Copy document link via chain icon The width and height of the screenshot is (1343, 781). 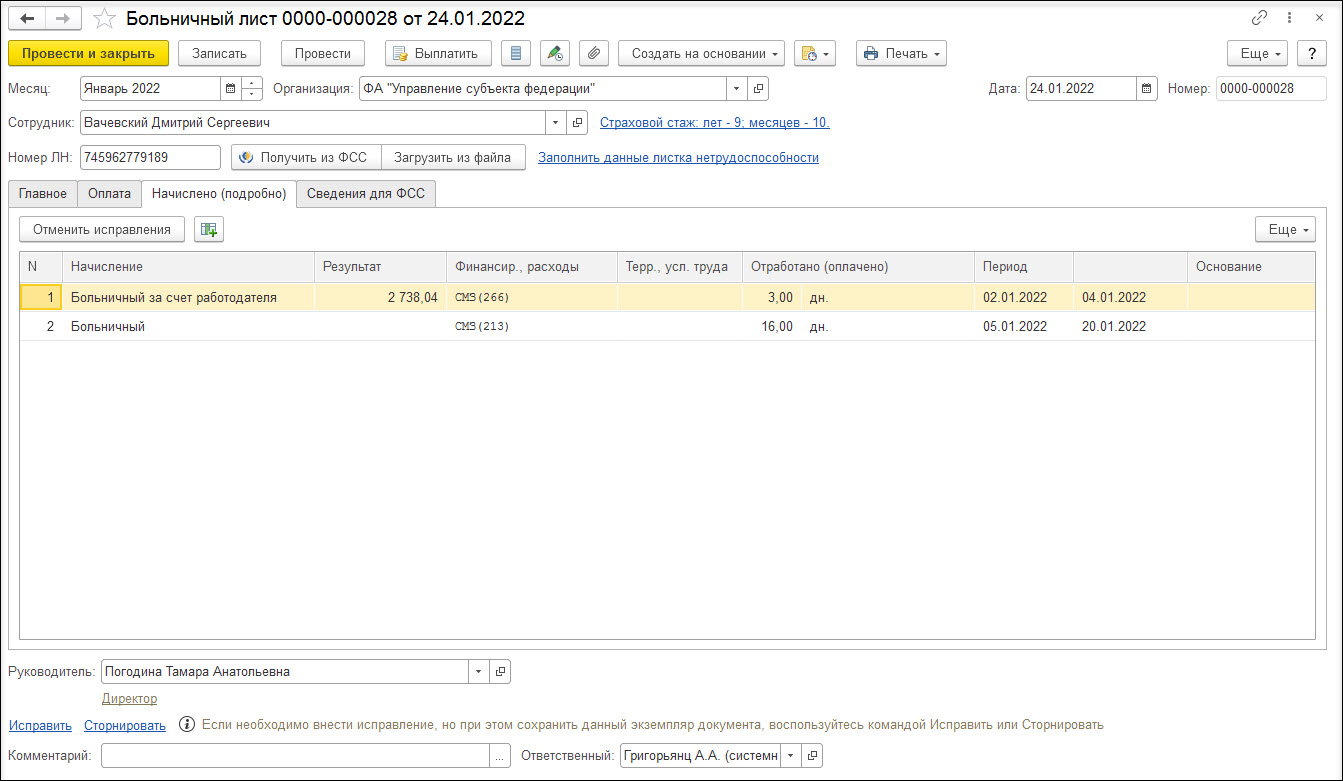click(1260, 18)
